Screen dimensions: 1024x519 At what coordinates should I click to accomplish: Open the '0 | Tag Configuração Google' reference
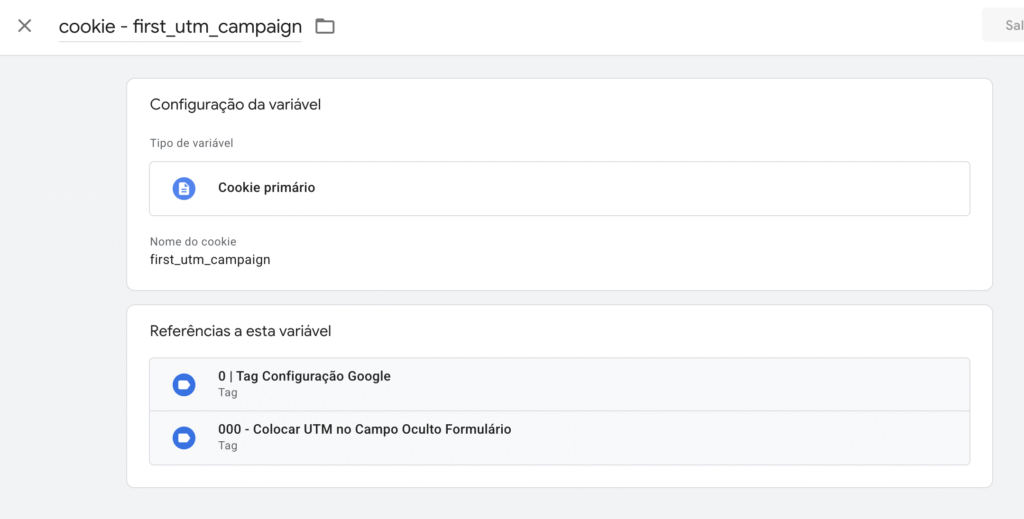pos(304,376)
